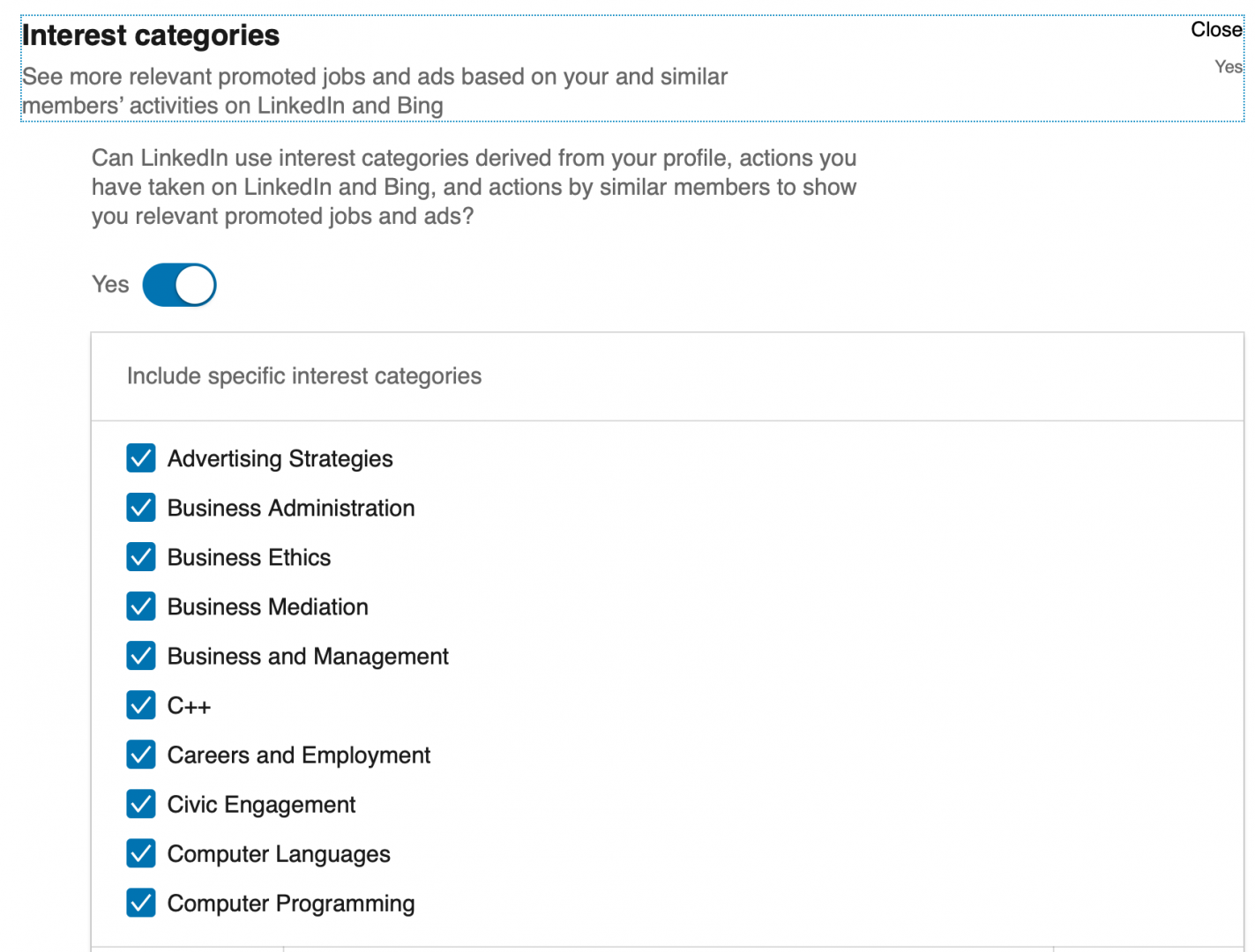This screenshot has width=1255, height=952.
Task: Click the Computer Programming label
Action: tap(291, 904)
